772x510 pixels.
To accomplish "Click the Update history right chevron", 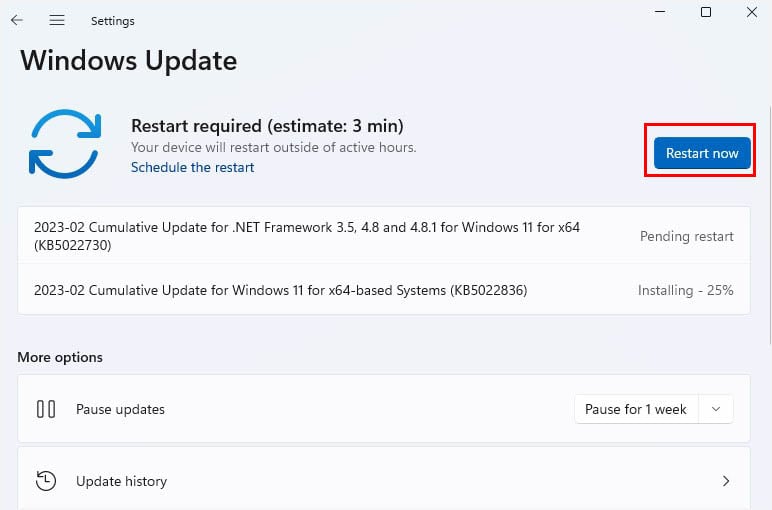I will point(726,481).
